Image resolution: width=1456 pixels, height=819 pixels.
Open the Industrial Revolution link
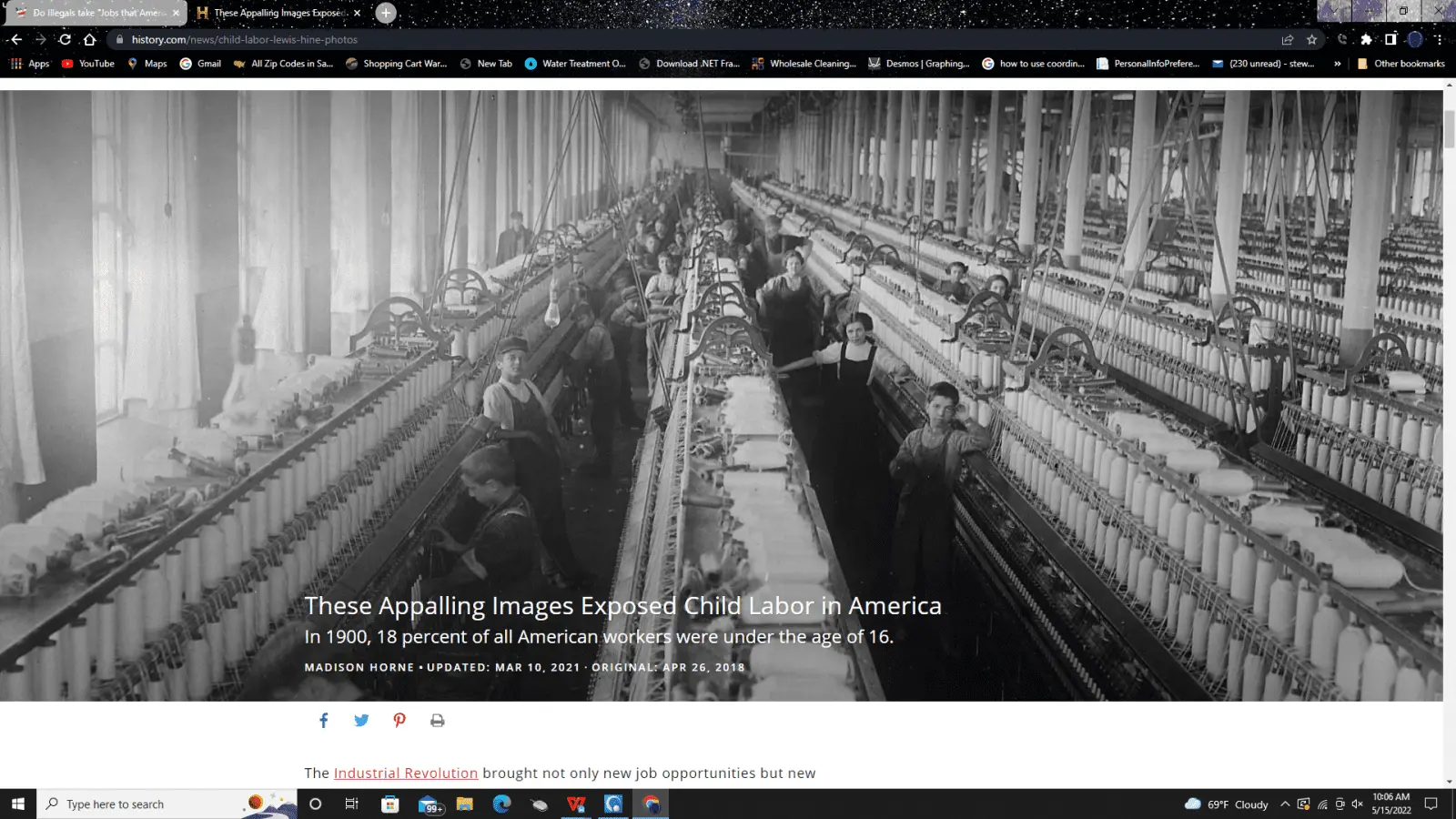[x=405, y=773]
